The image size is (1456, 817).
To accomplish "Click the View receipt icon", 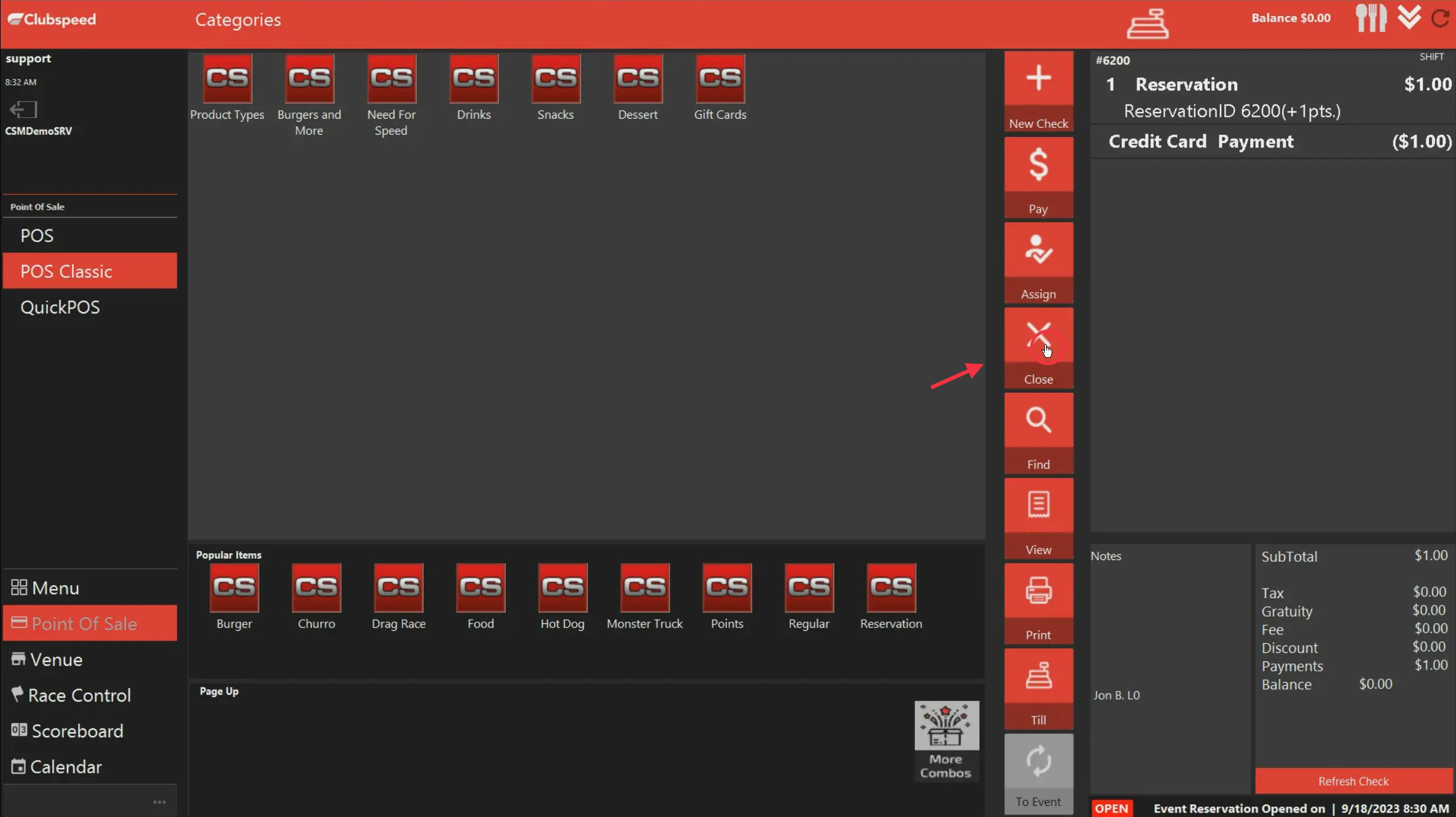I will [1039, 518].
